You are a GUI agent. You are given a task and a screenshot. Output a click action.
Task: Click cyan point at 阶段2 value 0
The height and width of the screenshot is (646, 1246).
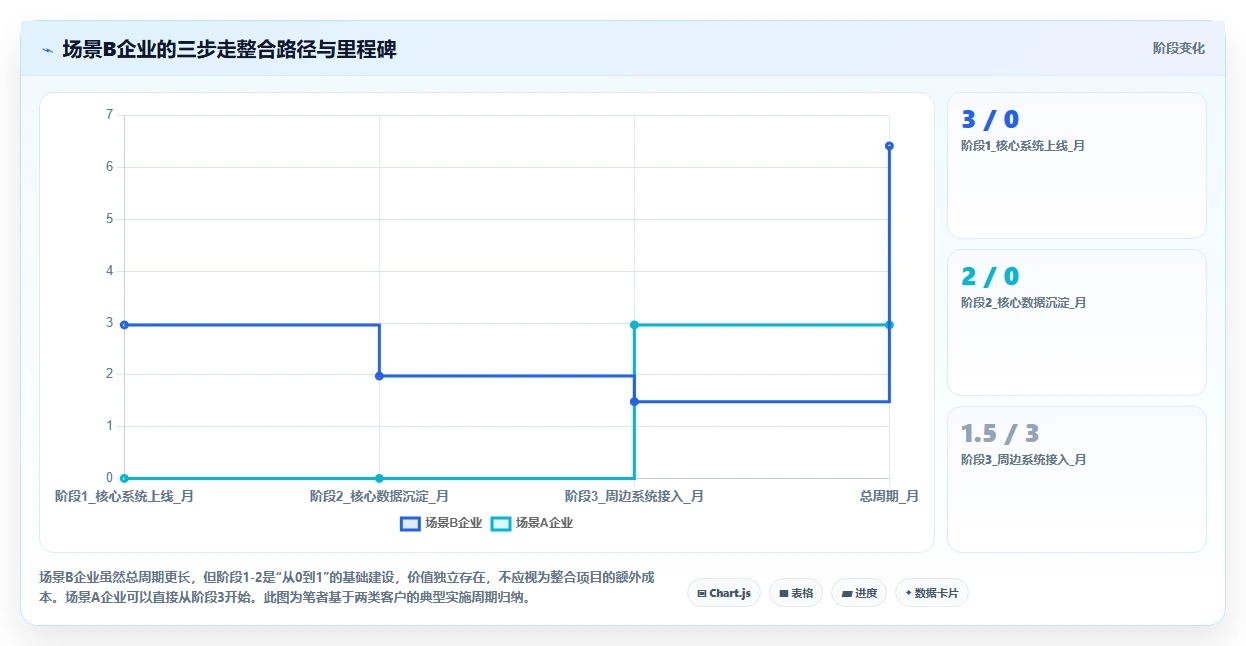pyautogui.click(x=379, y=478)
